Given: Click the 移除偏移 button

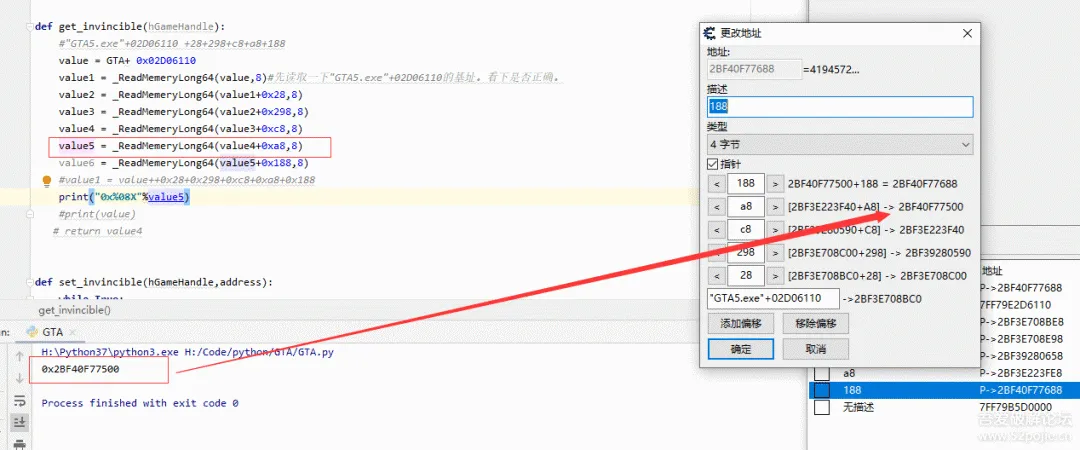Looking at the screenshot, I should click(816, 323).
